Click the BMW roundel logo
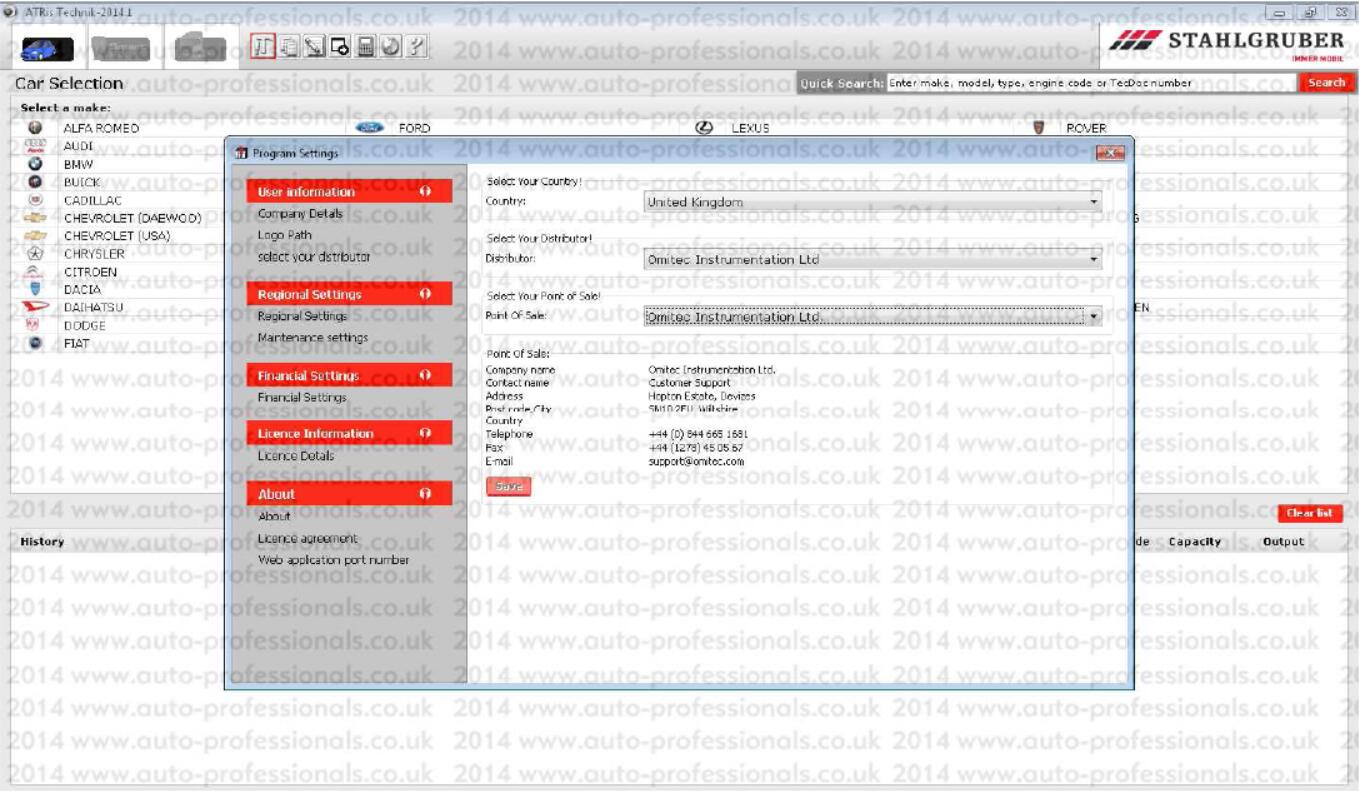The width and height of the screenshot is (1364, 791). click(x=35, y=164)
